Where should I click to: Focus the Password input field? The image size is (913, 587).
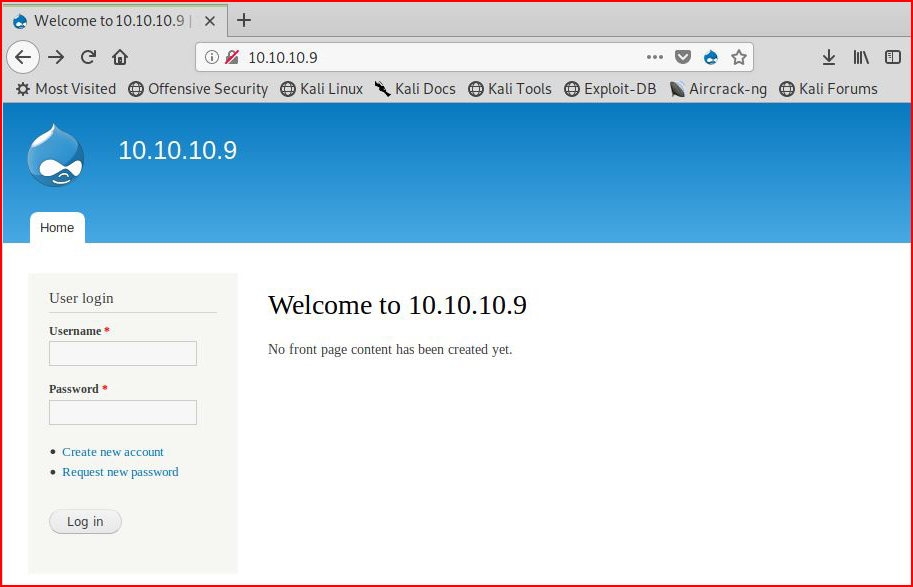123,412
